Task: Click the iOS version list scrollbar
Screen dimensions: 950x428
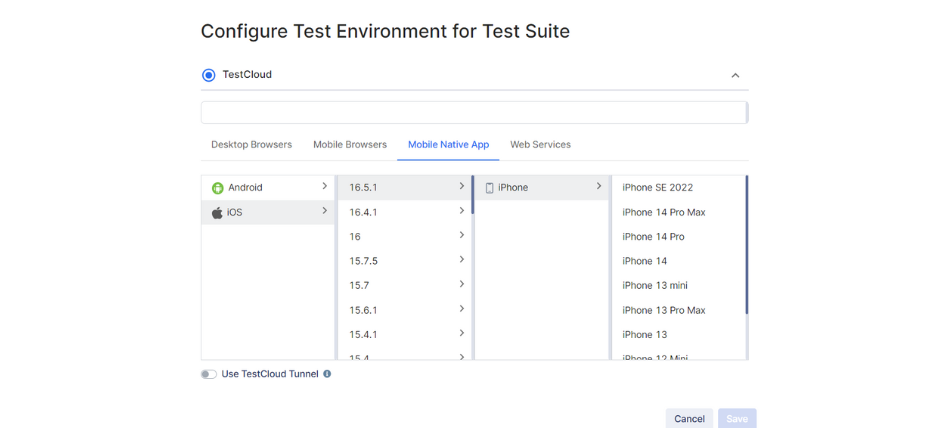Action: pos(472,195)
